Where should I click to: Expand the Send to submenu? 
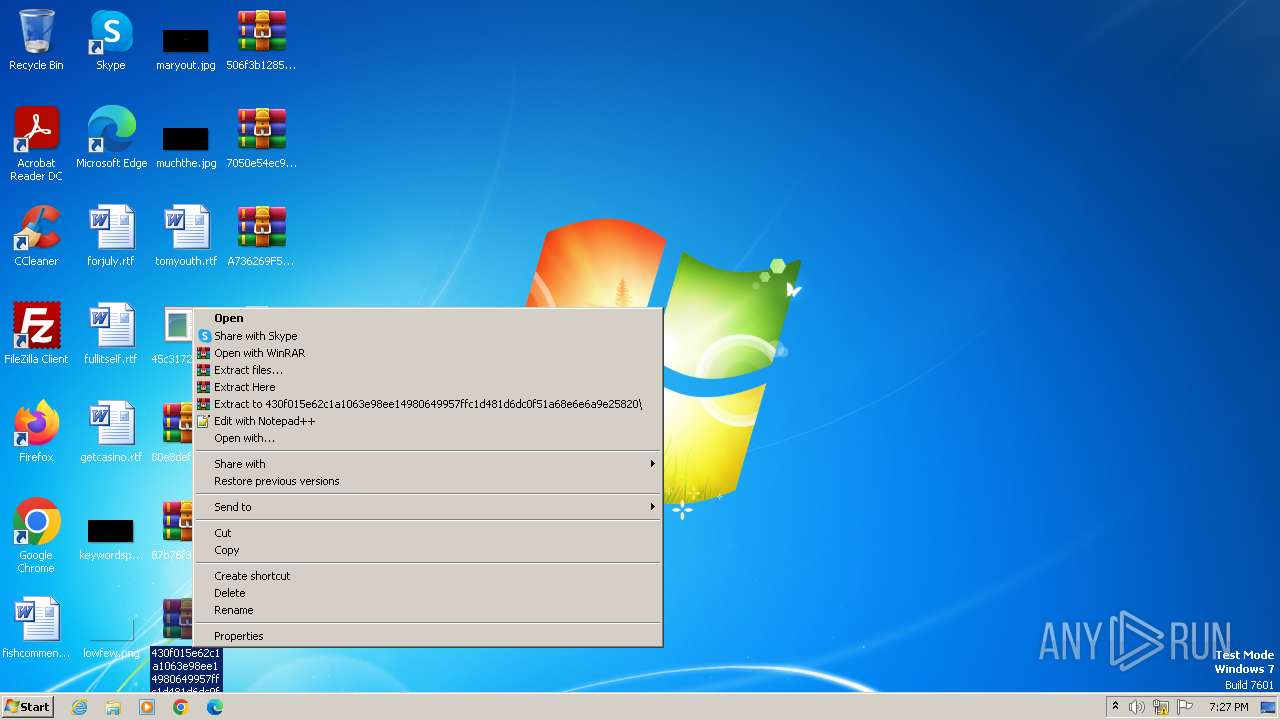coord(428,507)
